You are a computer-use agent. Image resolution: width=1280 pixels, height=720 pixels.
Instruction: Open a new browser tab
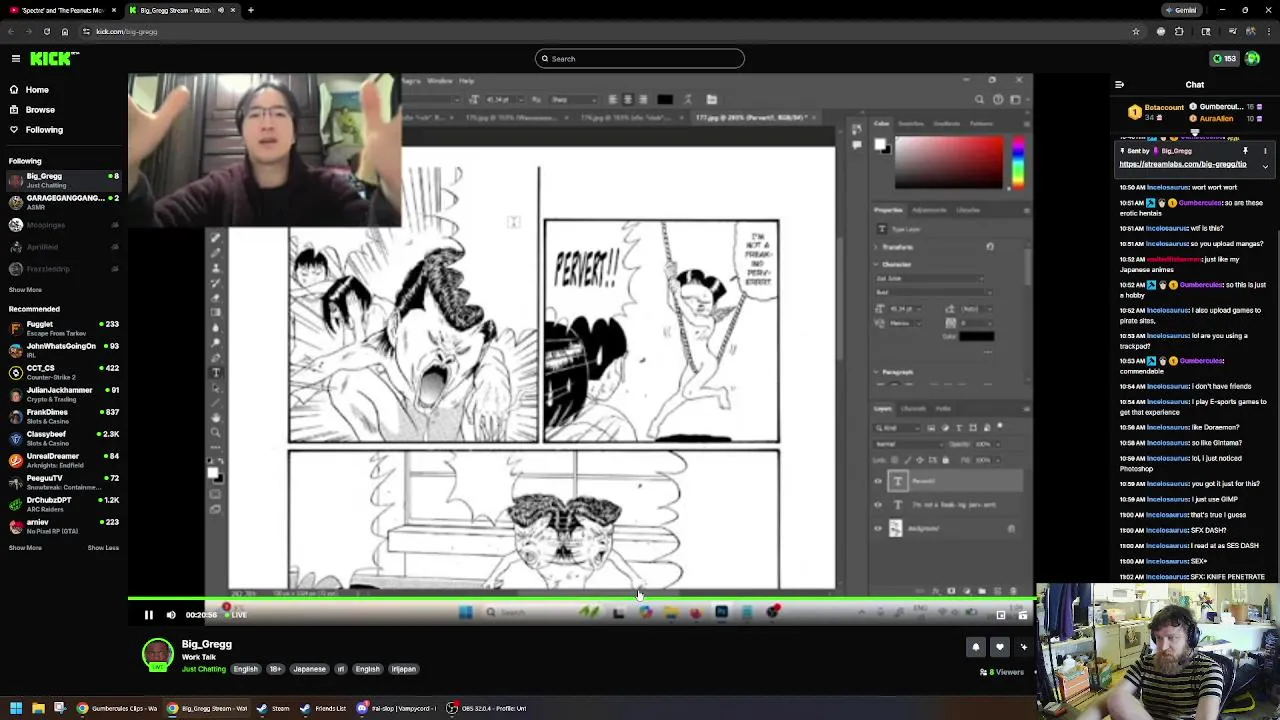pyautogui.click(x=250, y=10)
